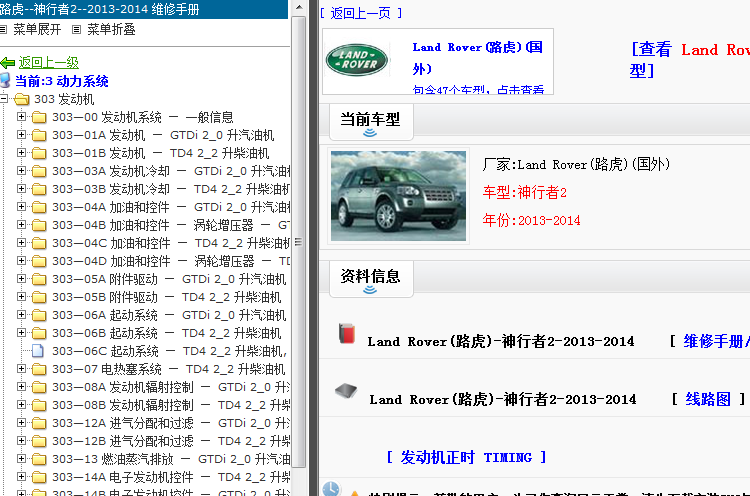Click the wave icon under 当前车型
This screenshot has height=496, width=750.
click(370, 132)
